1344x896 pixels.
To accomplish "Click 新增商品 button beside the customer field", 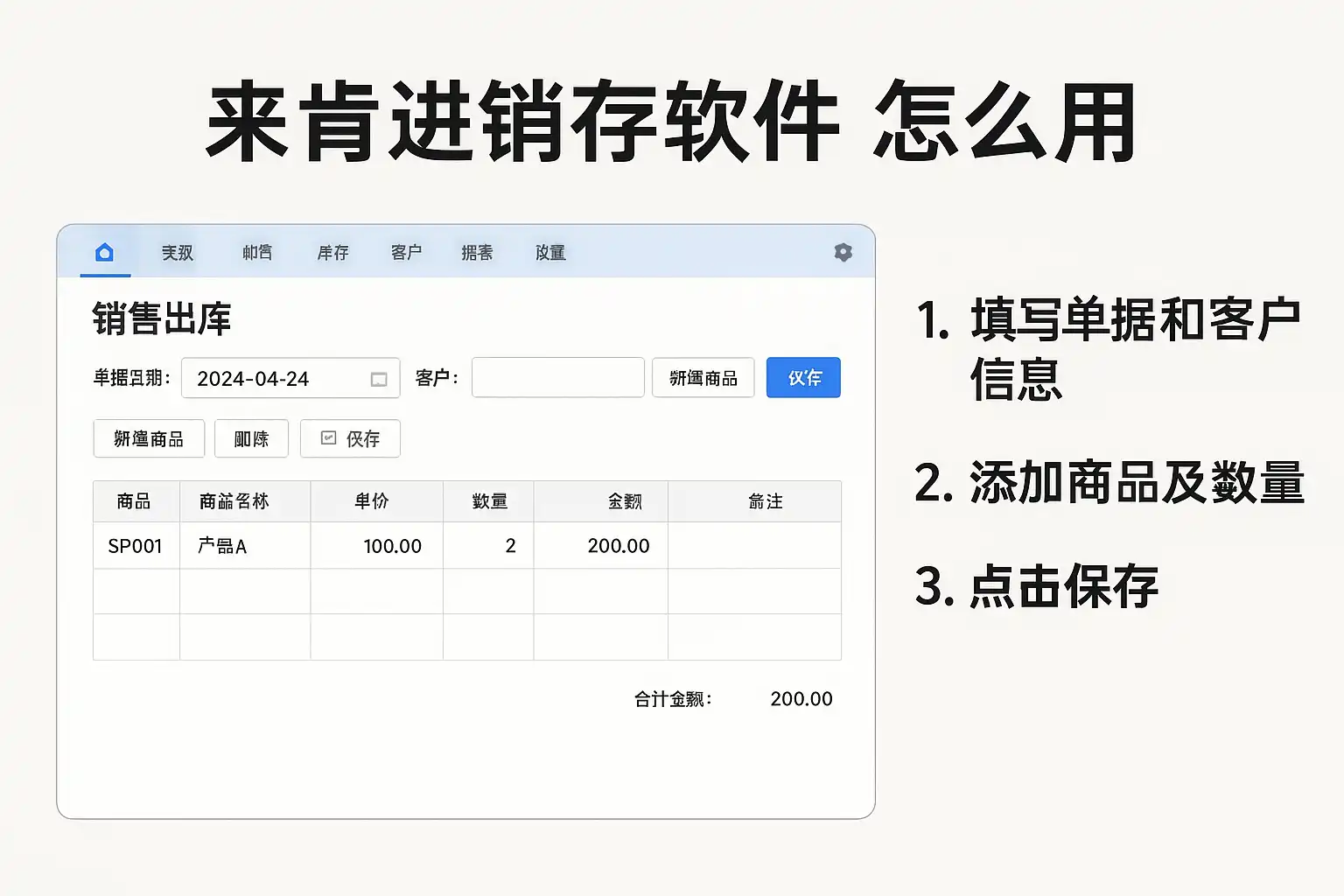I will 703,378.
